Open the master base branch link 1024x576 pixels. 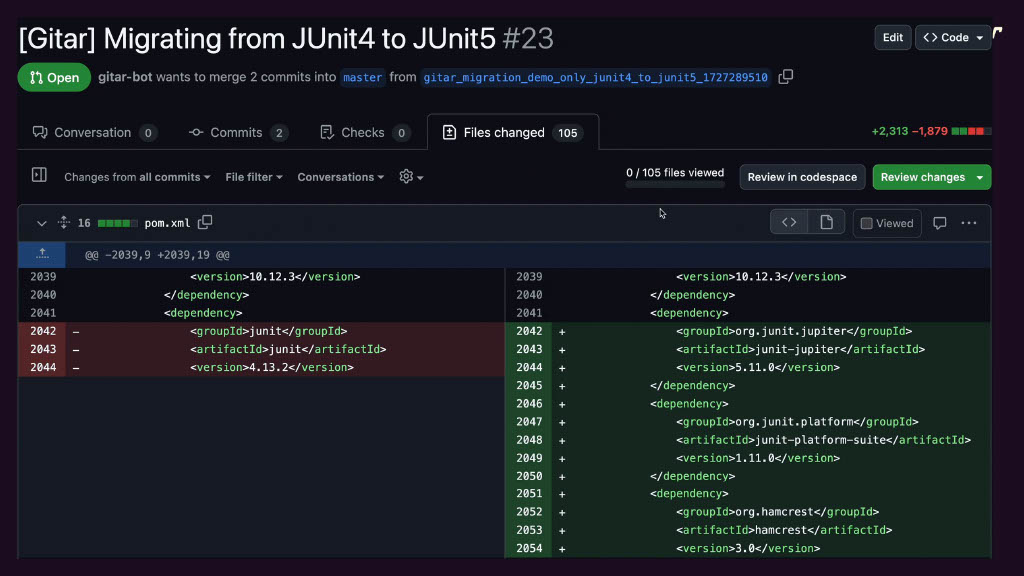coord(362,77)
